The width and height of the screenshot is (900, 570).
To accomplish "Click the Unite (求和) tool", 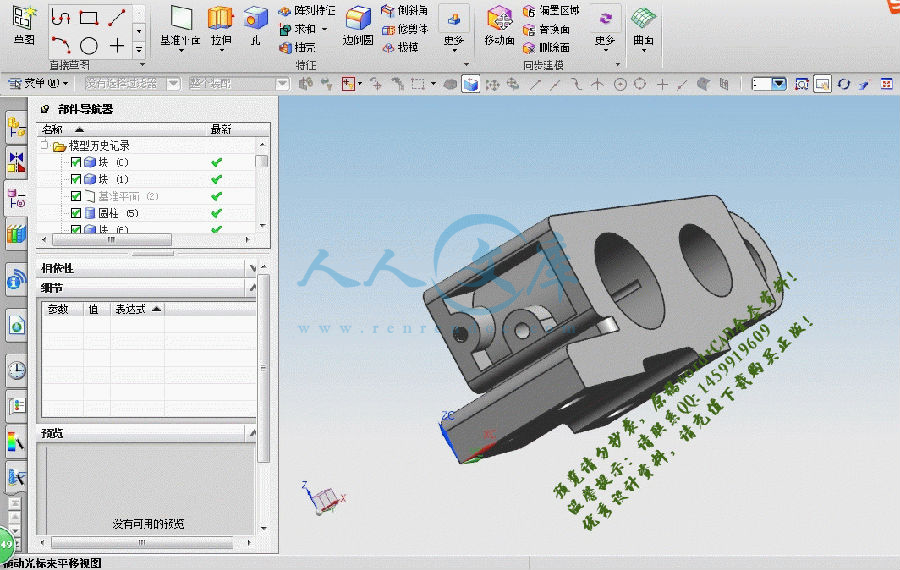I will (297, 29).
